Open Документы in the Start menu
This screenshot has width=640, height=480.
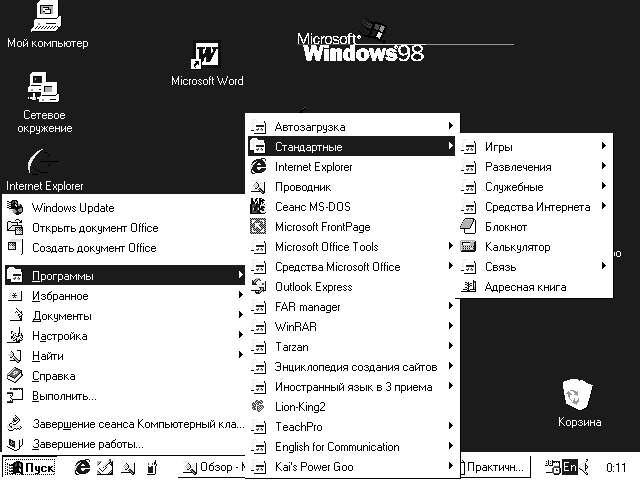click(x=125, y=316)
